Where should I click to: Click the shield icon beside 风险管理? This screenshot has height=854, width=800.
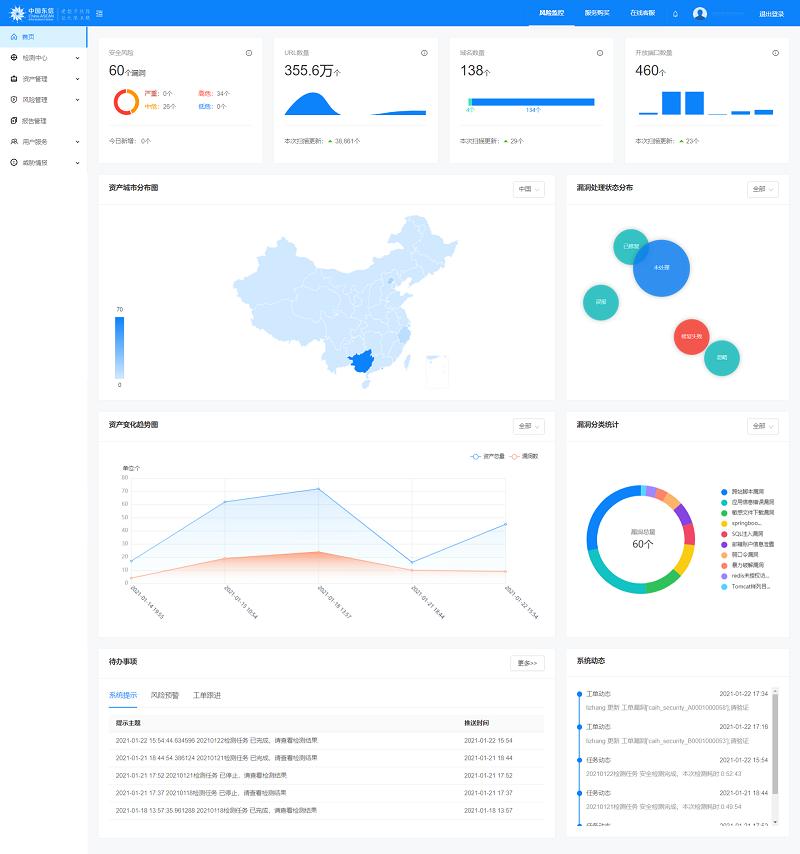pos(14,99)
